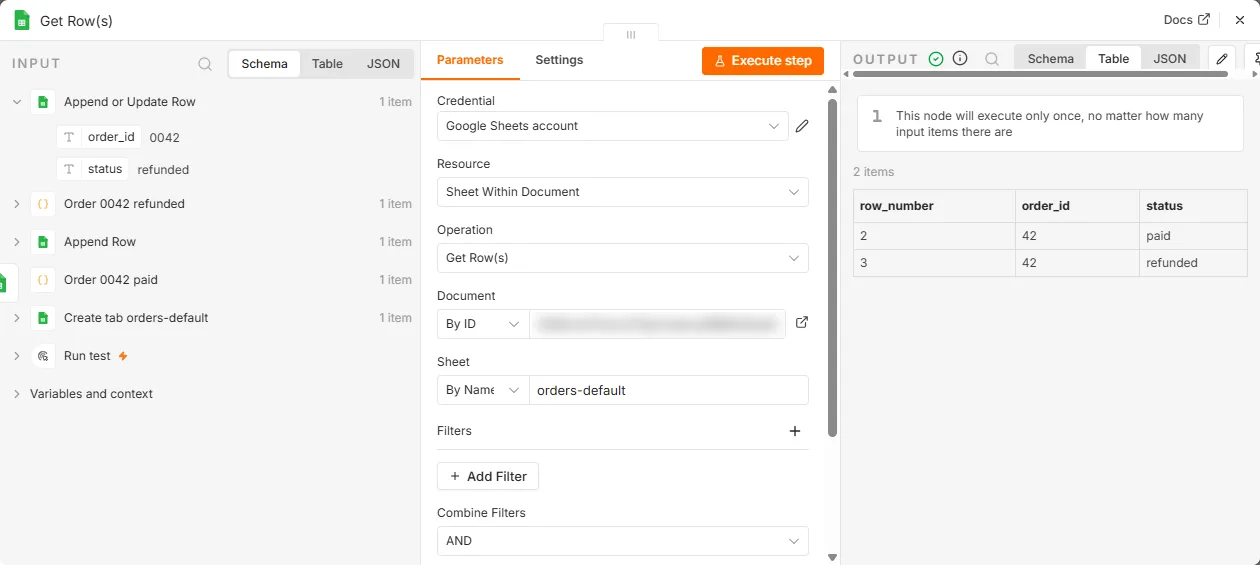1260x565 pixels.
Task: Grab the panel drag handle at top
Action: [631, 34]
